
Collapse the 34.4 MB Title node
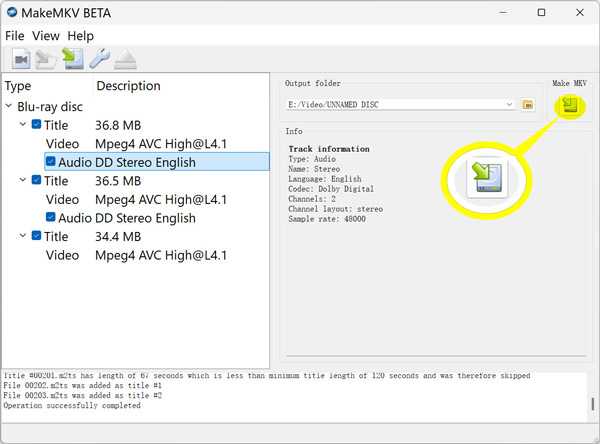pyautogui.click(x=23, y=235)
